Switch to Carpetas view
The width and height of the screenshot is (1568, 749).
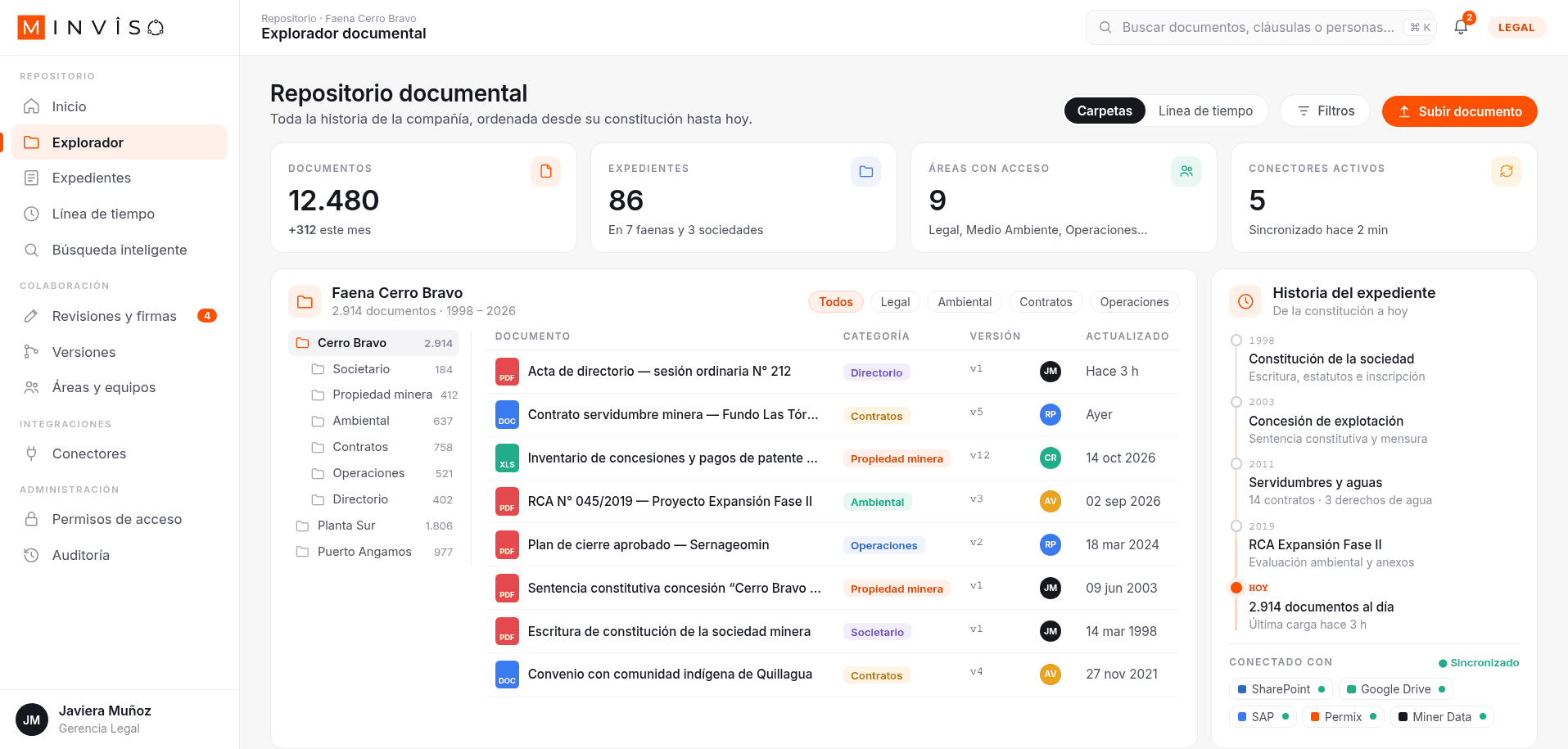[x=1105, y=111]
